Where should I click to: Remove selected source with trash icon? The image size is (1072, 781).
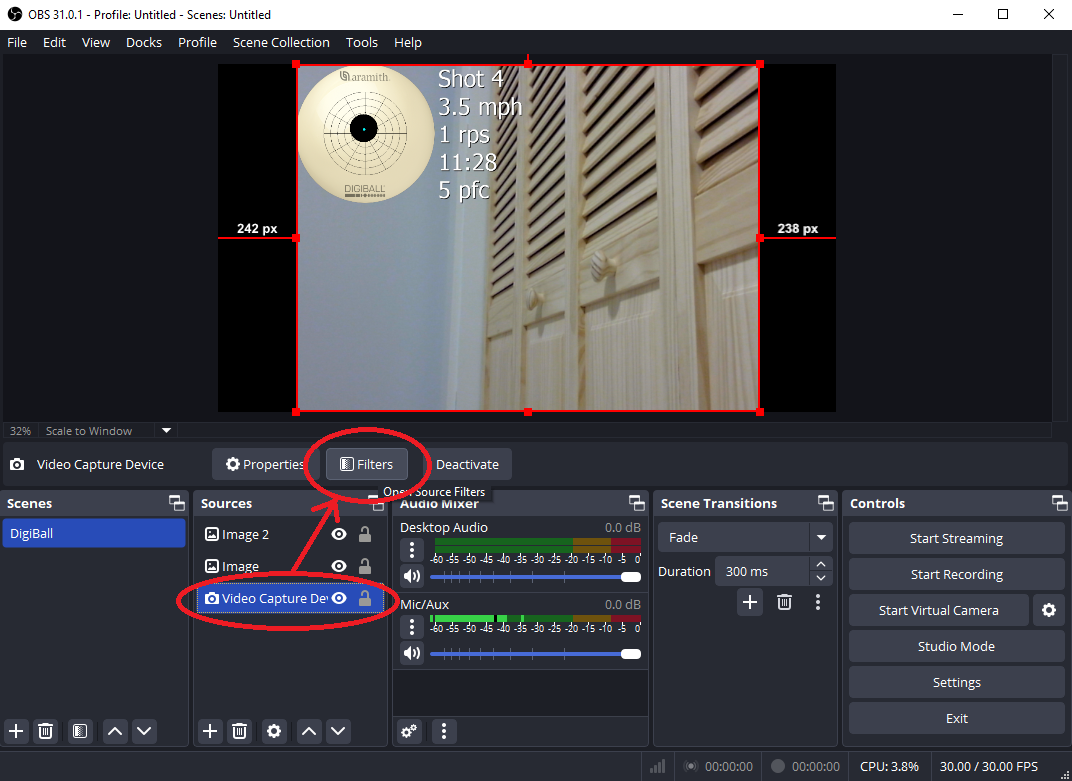(x=239, y=731)
